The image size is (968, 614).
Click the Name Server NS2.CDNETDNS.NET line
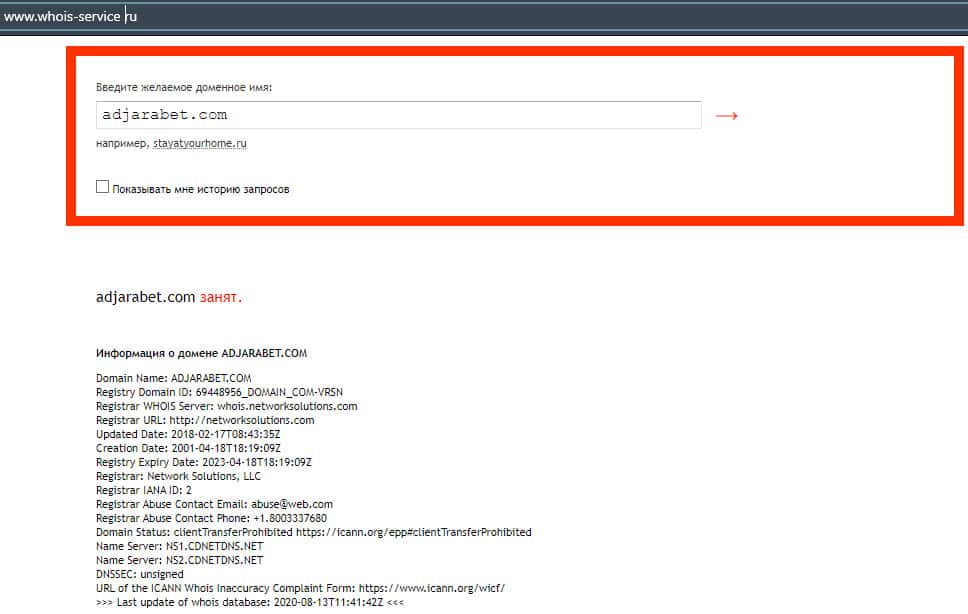[180, 560]
